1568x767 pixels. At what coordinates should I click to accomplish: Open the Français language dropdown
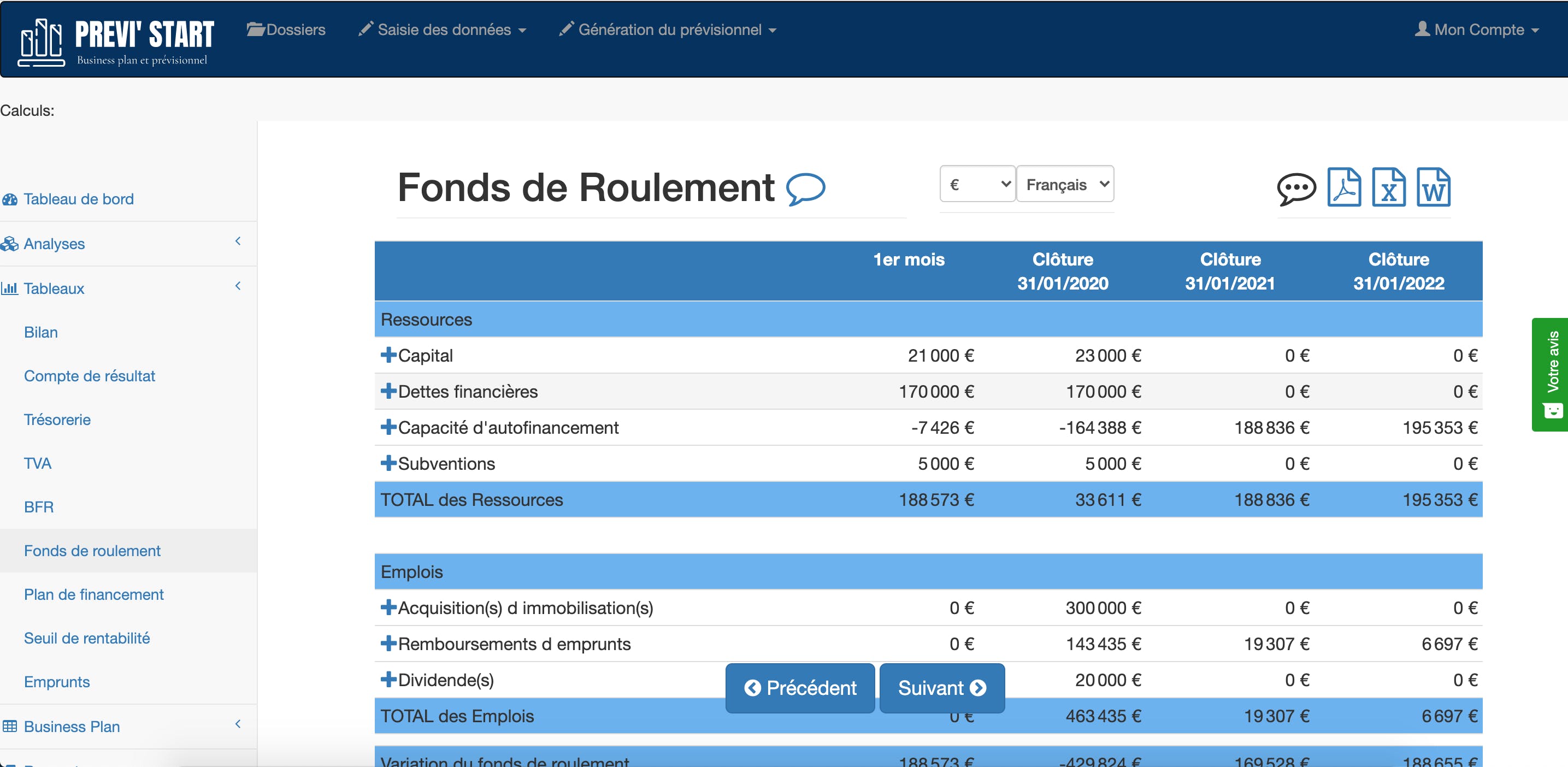[x=1065, y=184]
